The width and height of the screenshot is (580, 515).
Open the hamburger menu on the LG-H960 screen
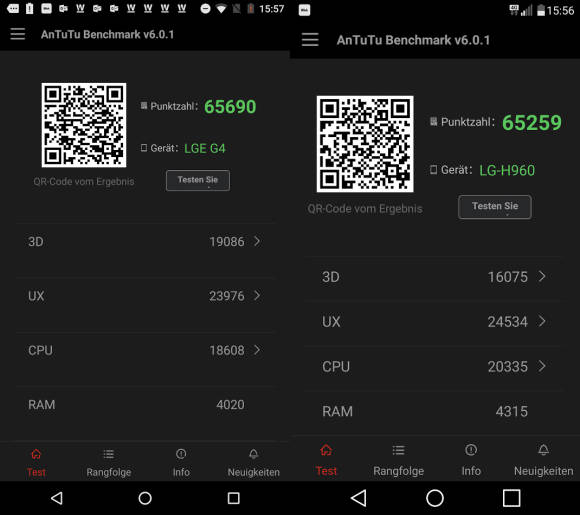(310, 40)
